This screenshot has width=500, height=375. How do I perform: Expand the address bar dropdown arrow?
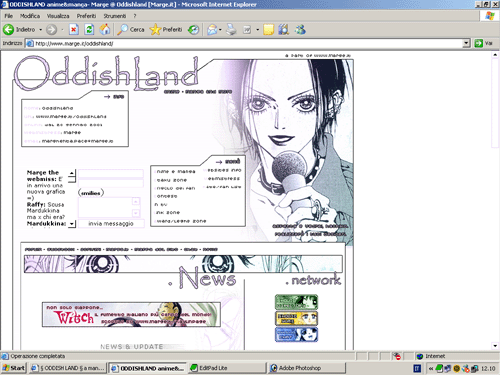point(466,43)
